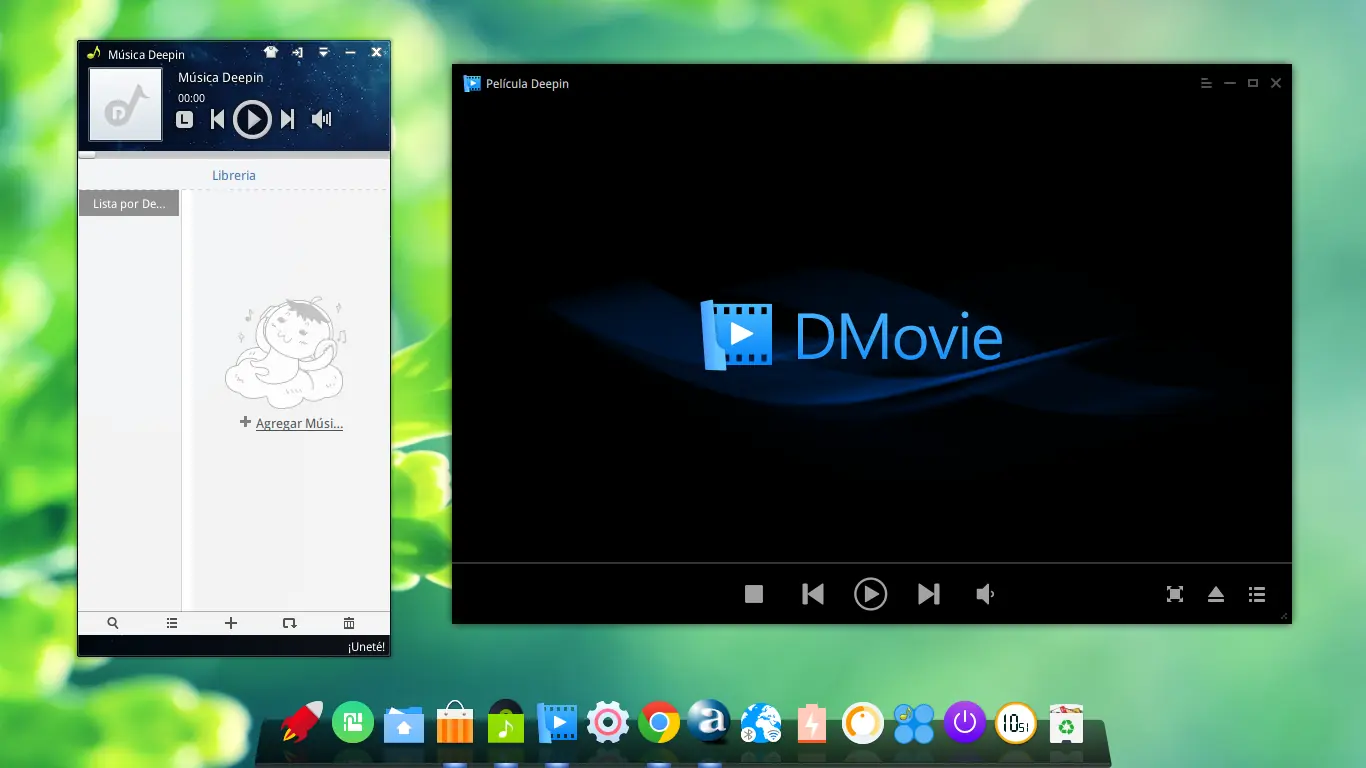Image resolution: width=1366 pixels, height=768 pixels.
Task: Open the rocket launcher in dock
Action: point(301,721)
